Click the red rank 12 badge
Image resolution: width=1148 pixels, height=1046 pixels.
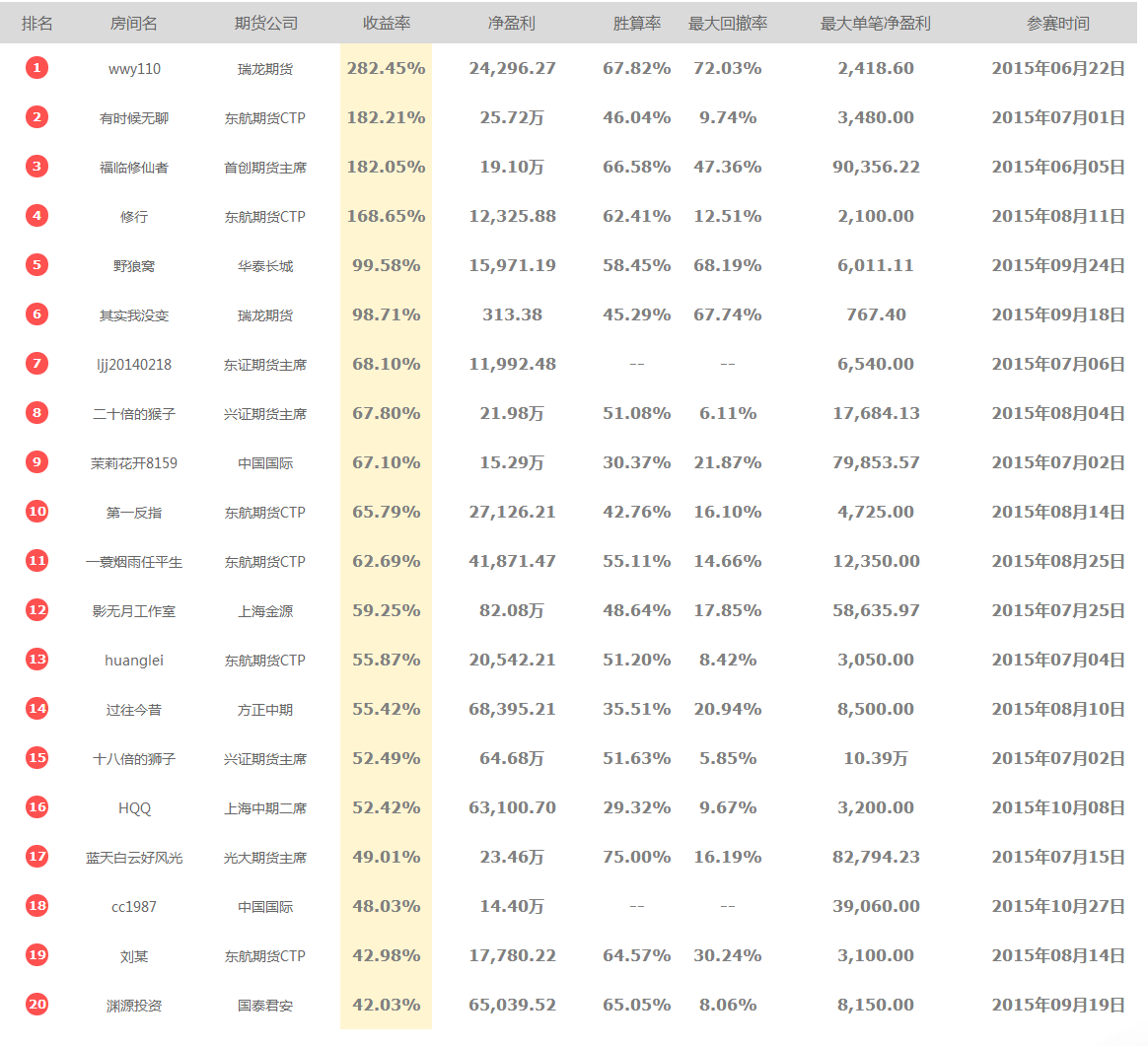click(x=36, y=609)
